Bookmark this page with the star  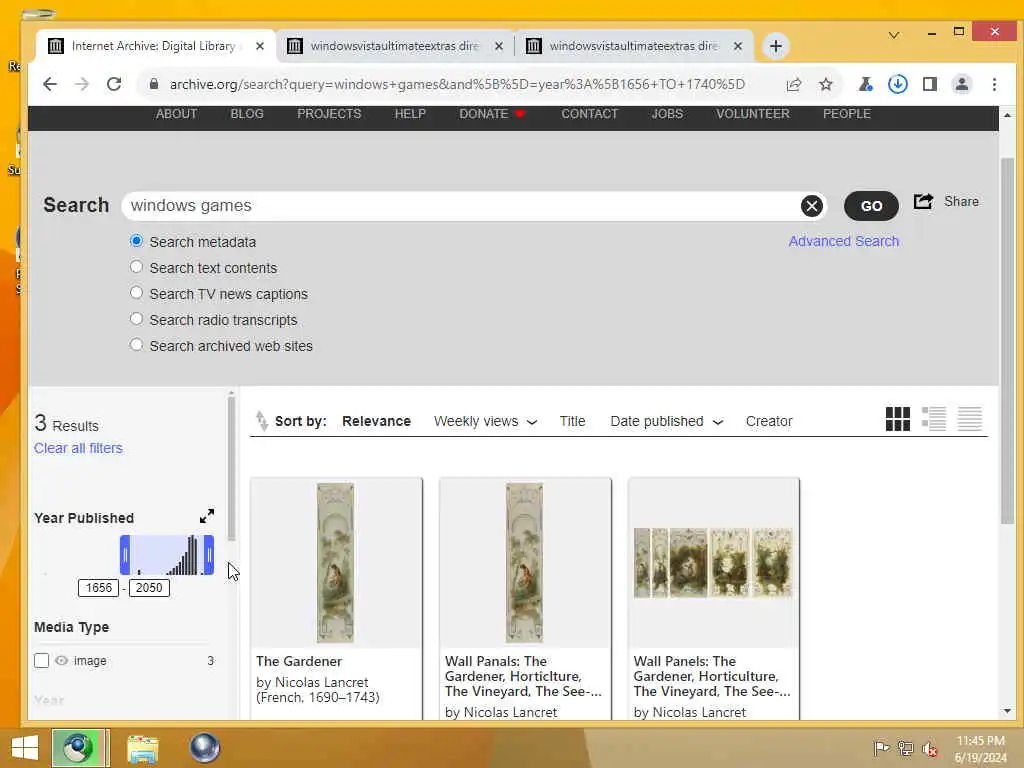tap(826, 84)
